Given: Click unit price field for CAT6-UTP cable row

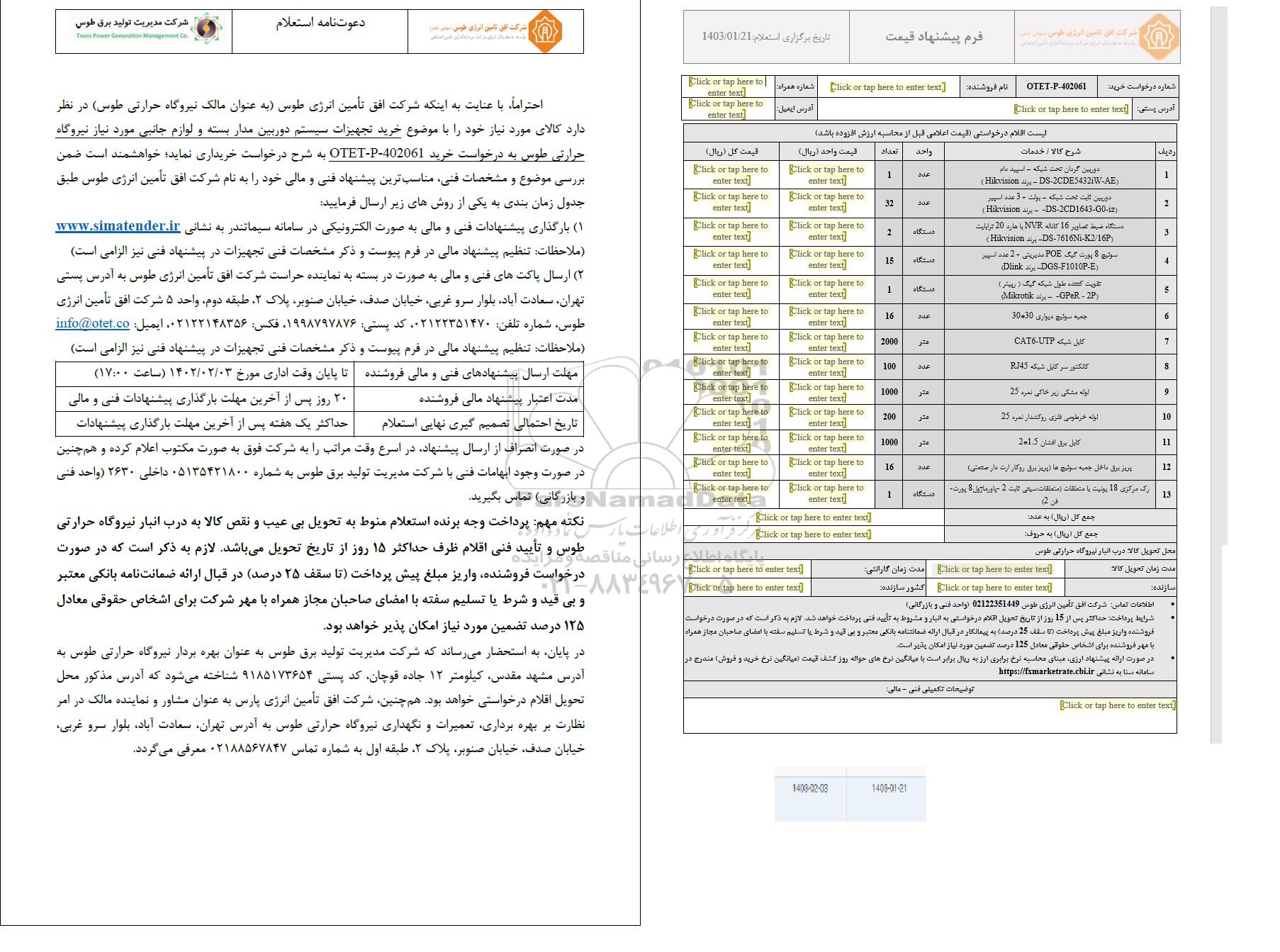Looking at the screenshot, I should pyautogui.click(x=826, y=342).
